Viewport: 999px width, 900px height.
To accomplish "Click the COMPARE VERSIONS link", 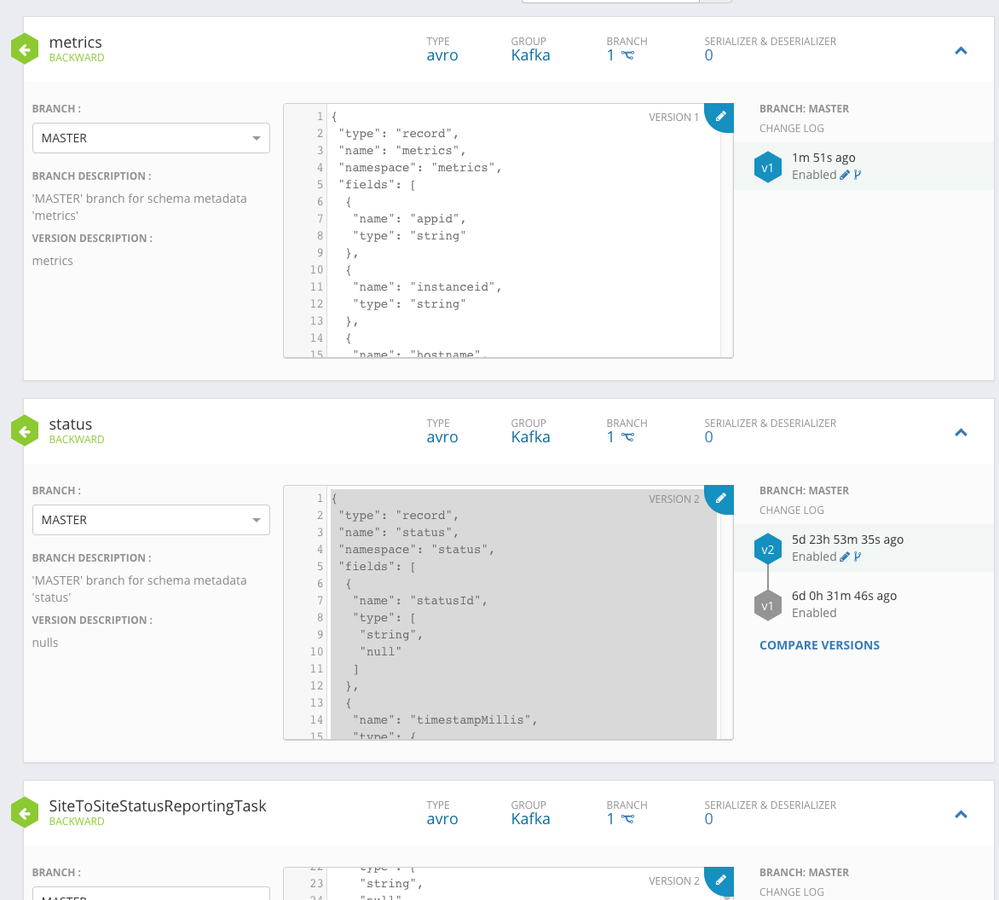I will pos(819,645).
